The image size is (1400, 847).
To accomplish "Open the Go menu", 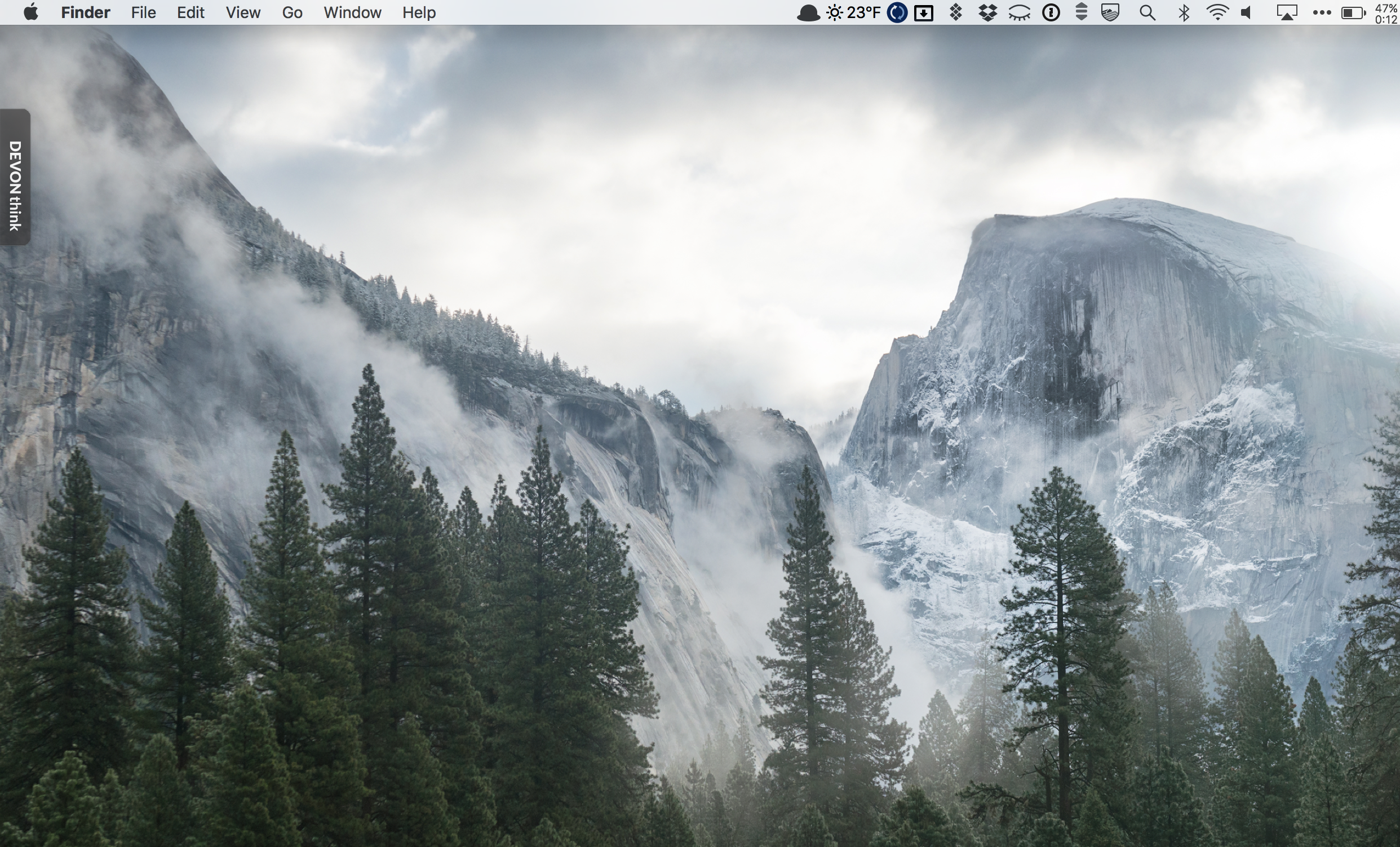I will click(x=292, y=12).
